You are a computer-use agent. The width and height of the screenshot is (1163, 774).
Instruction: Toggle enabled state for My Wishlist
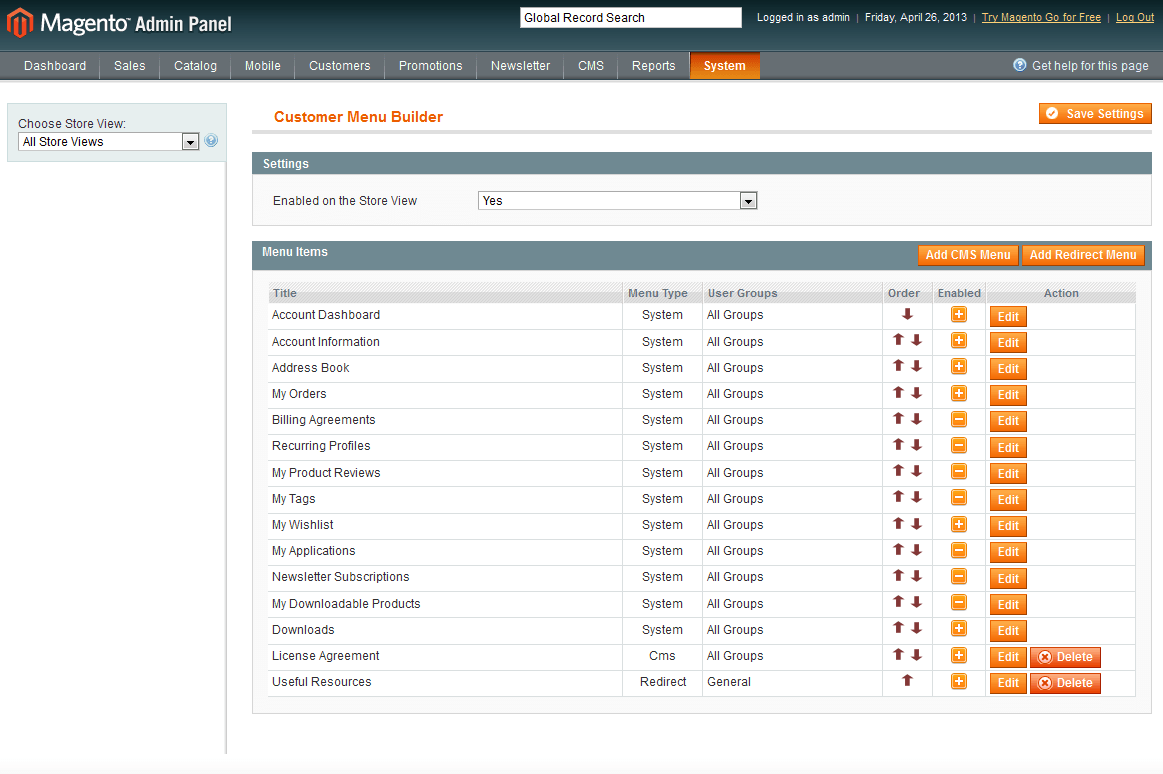(x=959, y=524)
